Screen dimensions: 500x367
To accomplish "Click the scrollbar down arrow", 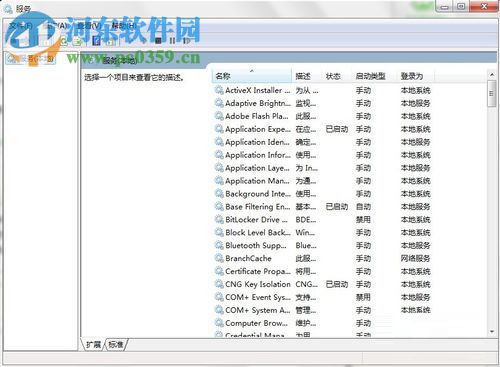I will [x=492, y=332].
